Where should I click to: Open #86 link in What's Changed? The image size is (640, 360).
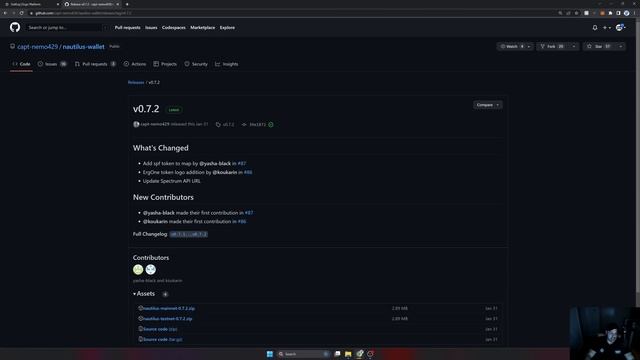point(248,172)
